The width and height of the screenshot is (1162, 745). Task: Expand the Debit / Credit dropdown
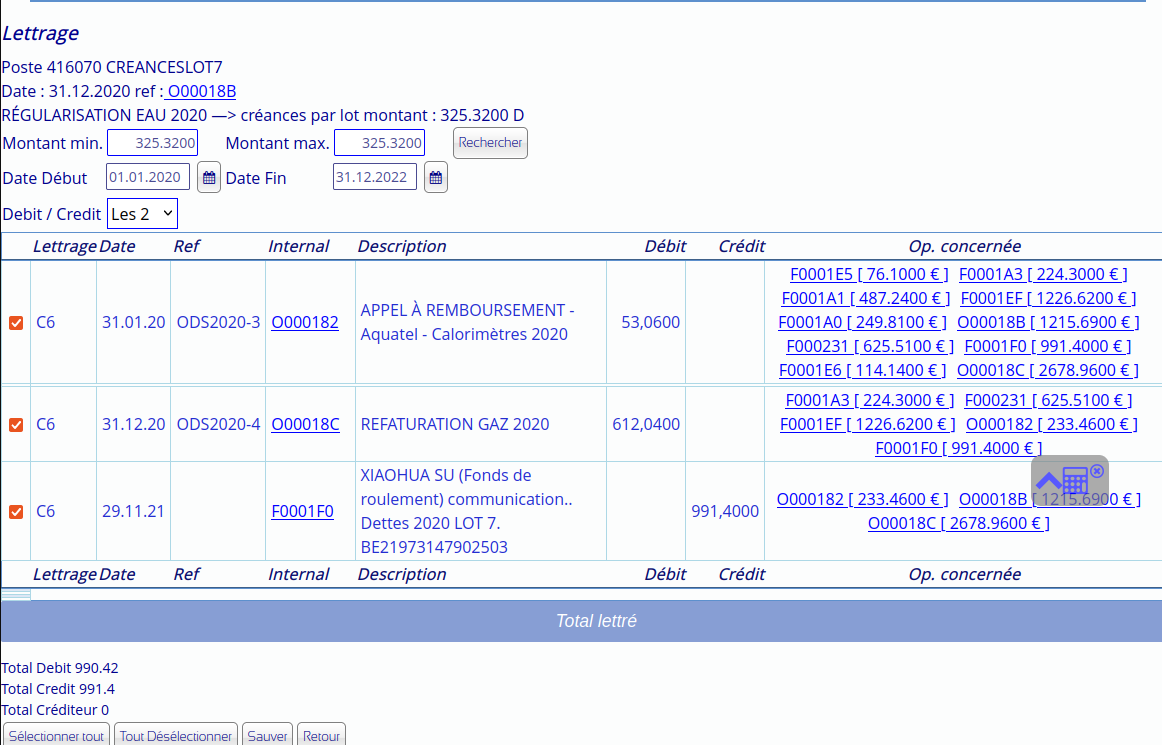pyautogui.click(x=142, y=214)
